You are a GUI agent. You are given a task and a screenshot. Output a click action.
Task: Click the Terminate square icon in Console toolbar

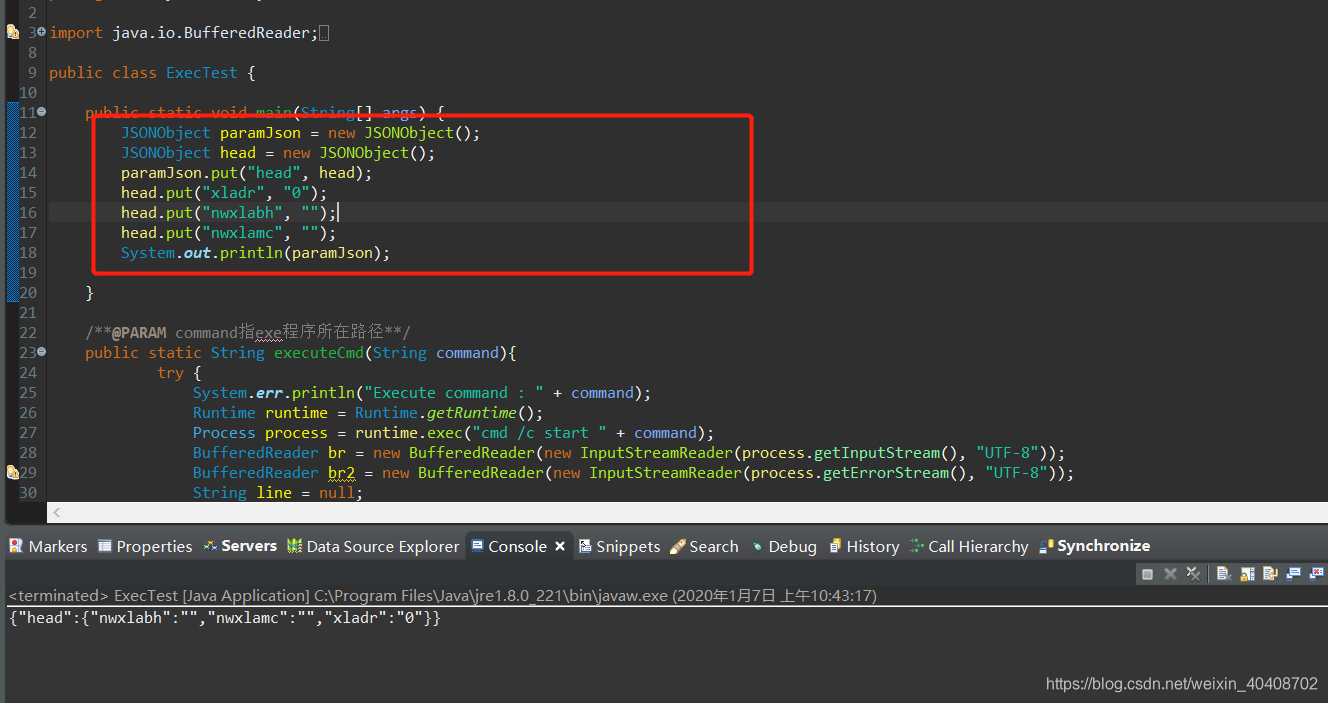coord(1148,572)
